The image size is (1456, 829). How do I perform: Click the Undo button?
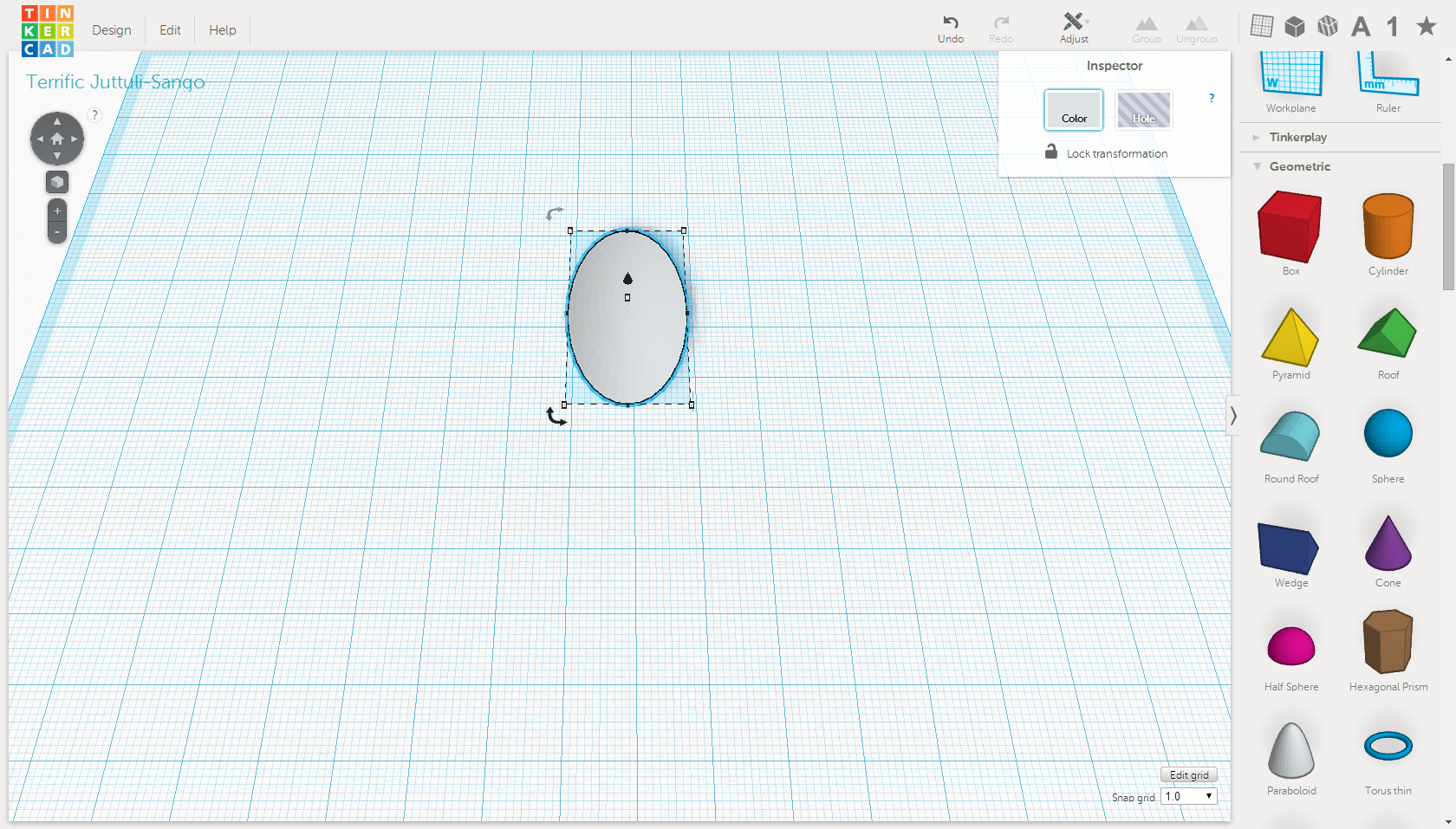coord(951,27)
